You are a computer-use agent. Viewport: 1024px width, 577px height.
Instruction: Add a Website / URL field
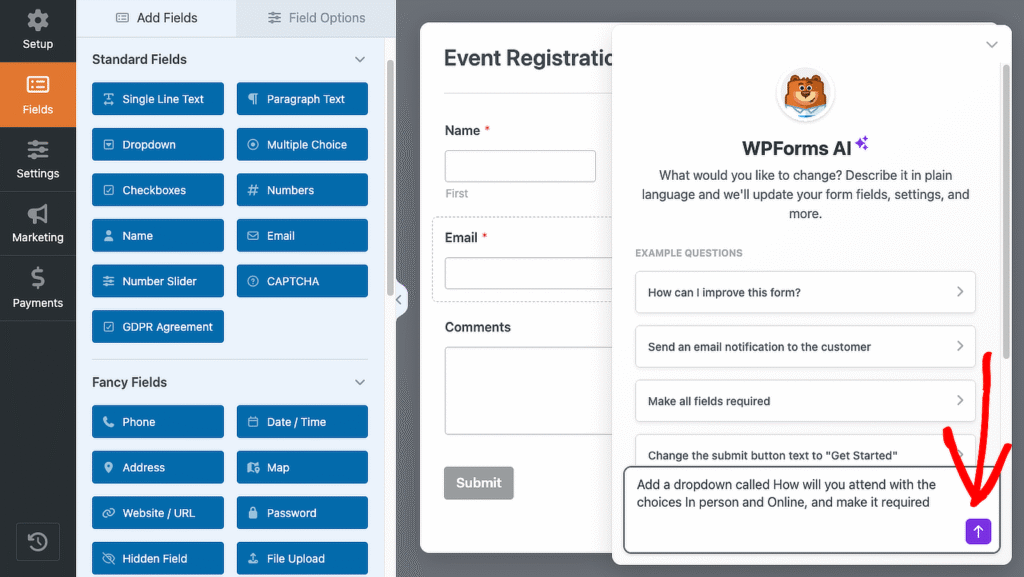(x=157, y=513)
